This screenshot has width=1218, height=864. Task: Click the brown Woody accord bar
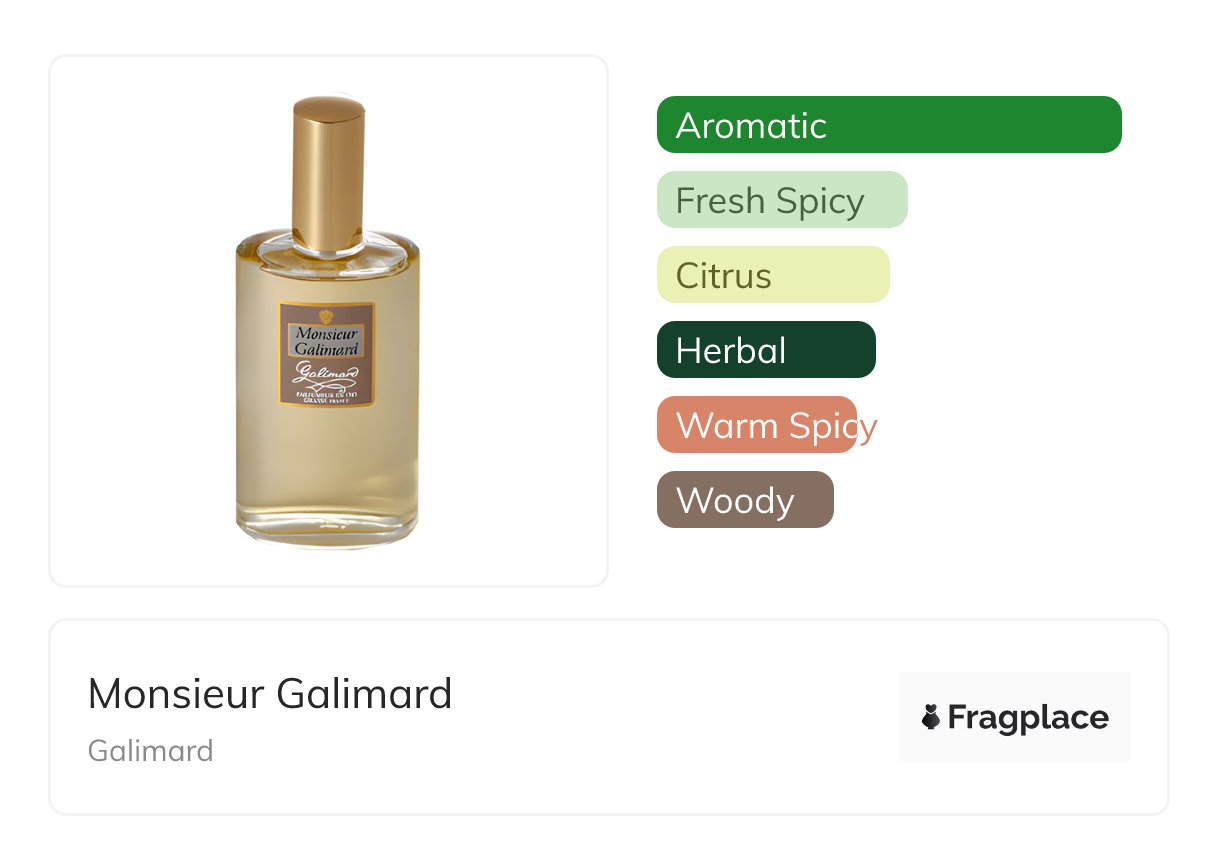click(x=745, y=500)
